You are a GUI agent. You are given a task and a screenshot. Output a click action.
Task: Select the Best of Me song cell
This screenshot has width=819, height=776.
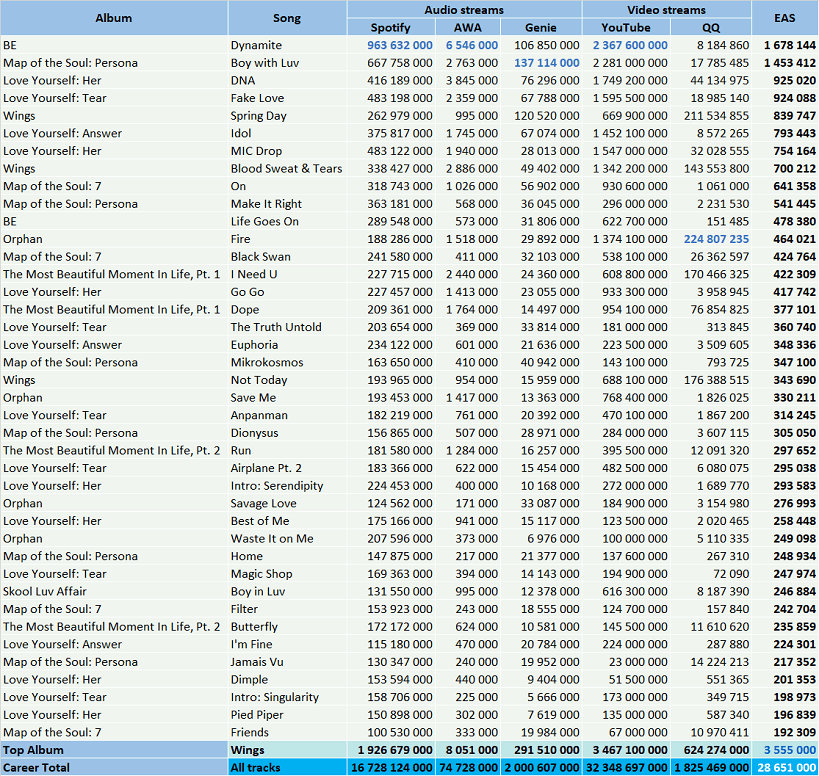[287, 521]
